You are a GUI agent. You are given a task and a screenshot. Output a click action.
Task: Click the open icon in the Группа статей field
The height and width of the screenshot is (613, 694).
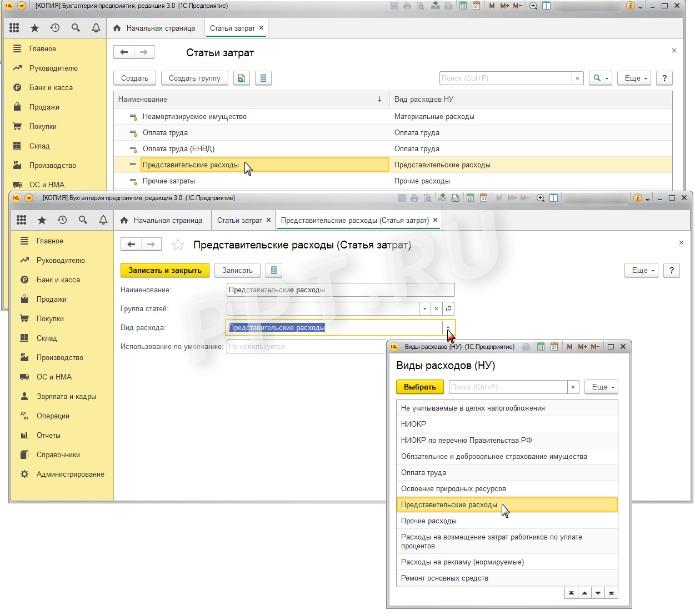[449, 308]
